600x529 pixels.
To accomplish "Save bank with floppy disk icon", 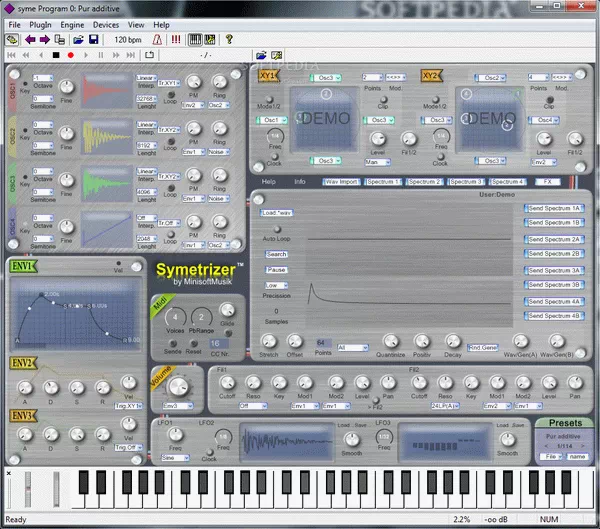I will pyautogui.click(x=93, y=39).
